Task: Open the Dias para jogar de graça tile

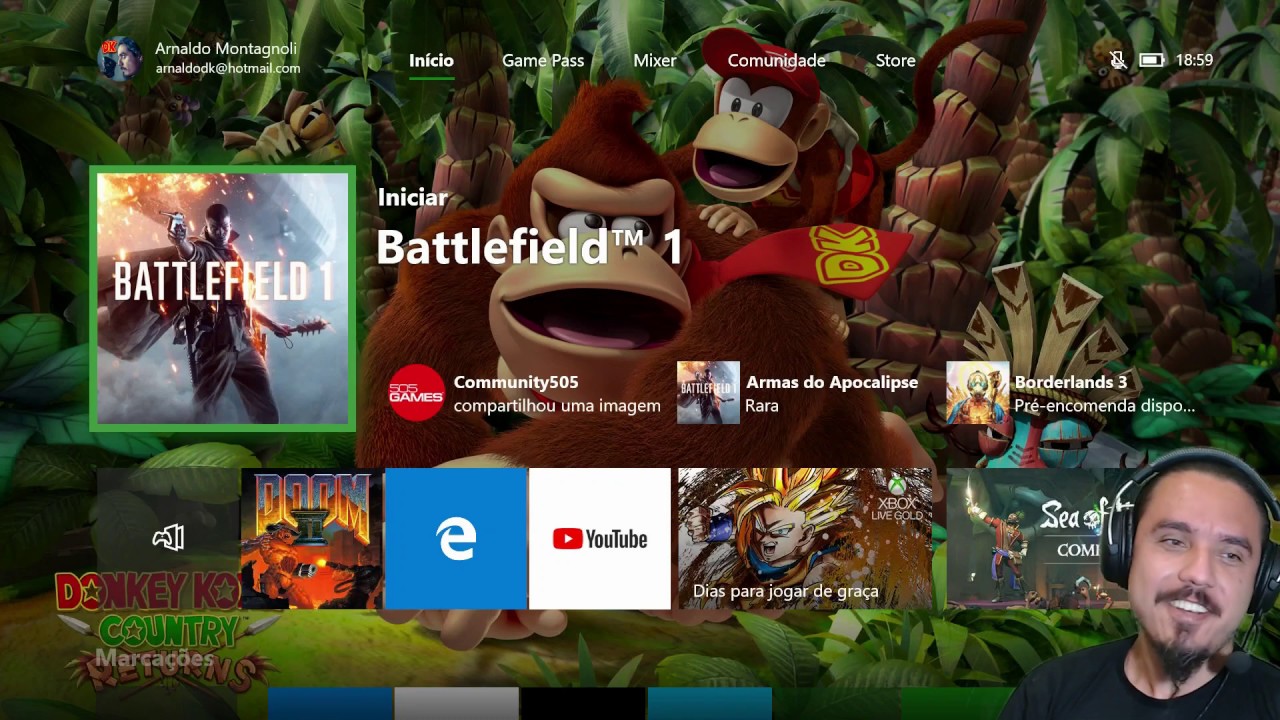Action: (805, 538)
